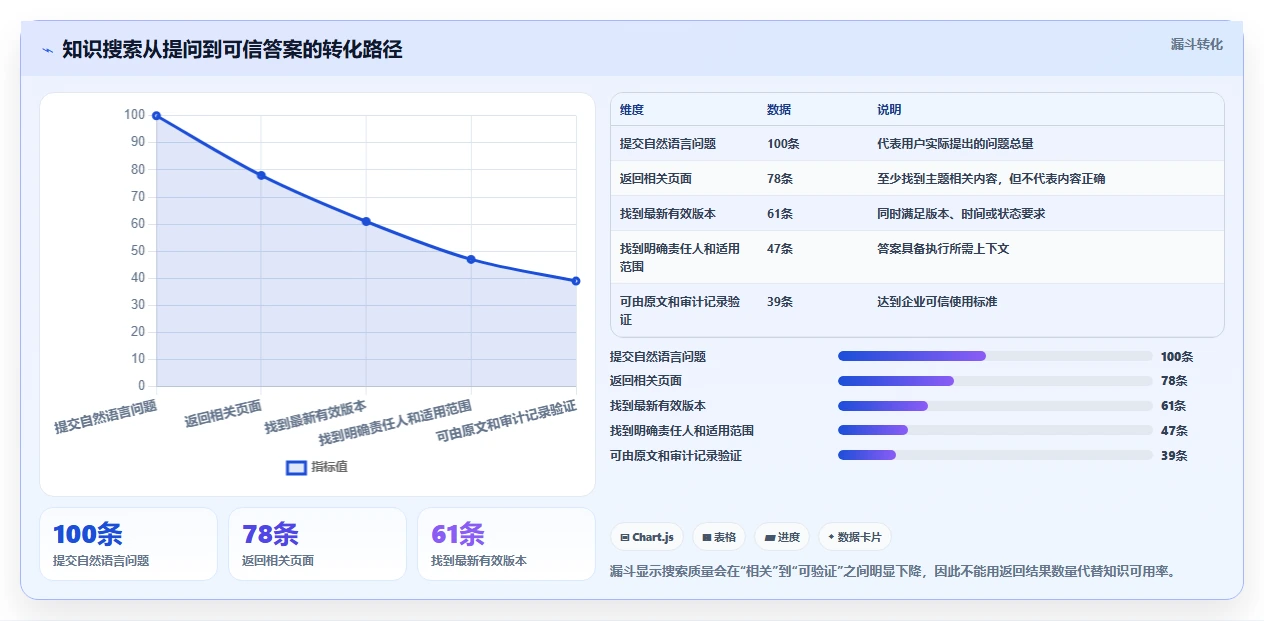This screenshot has height=621, width=1264.
Task: Click the chart data point at 61
Action: click(x=366, y=221)
